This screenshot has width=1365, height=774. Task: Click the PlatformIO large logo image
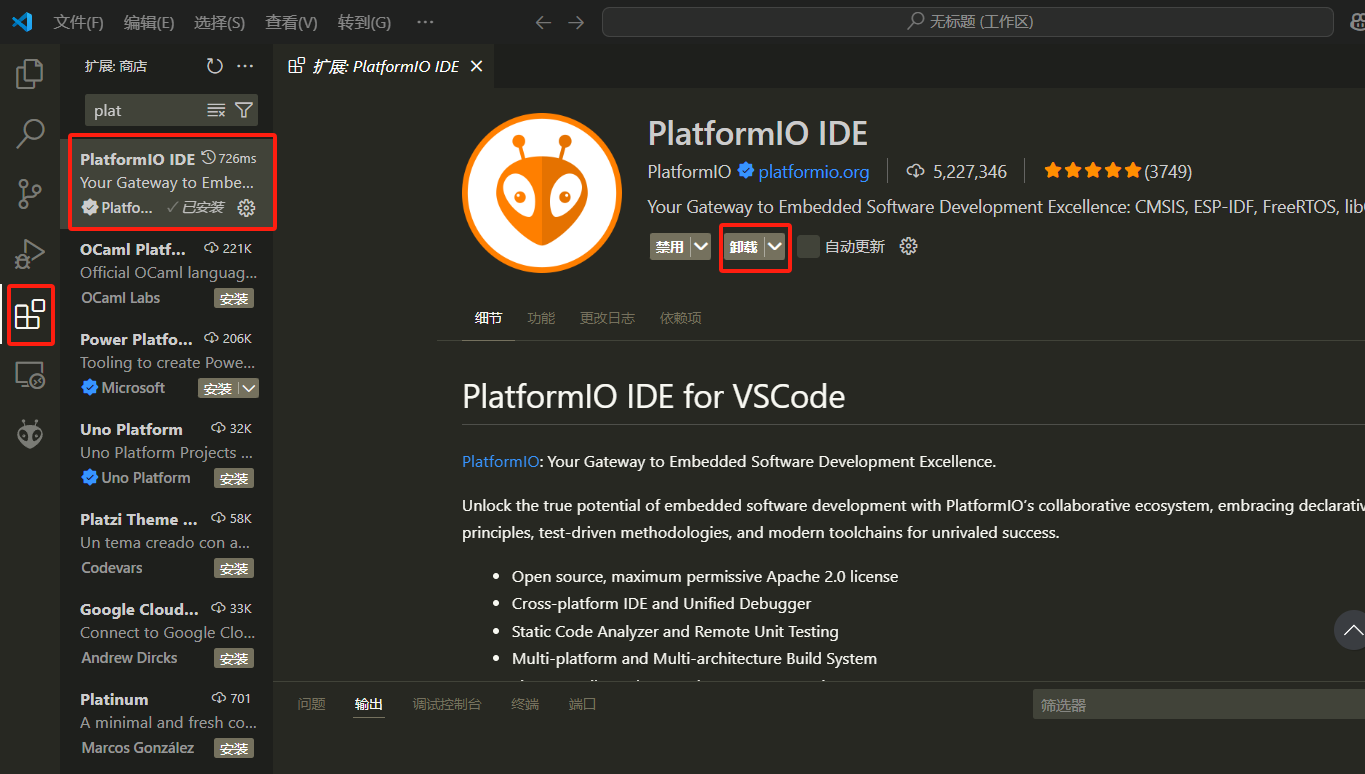[542, 193]
